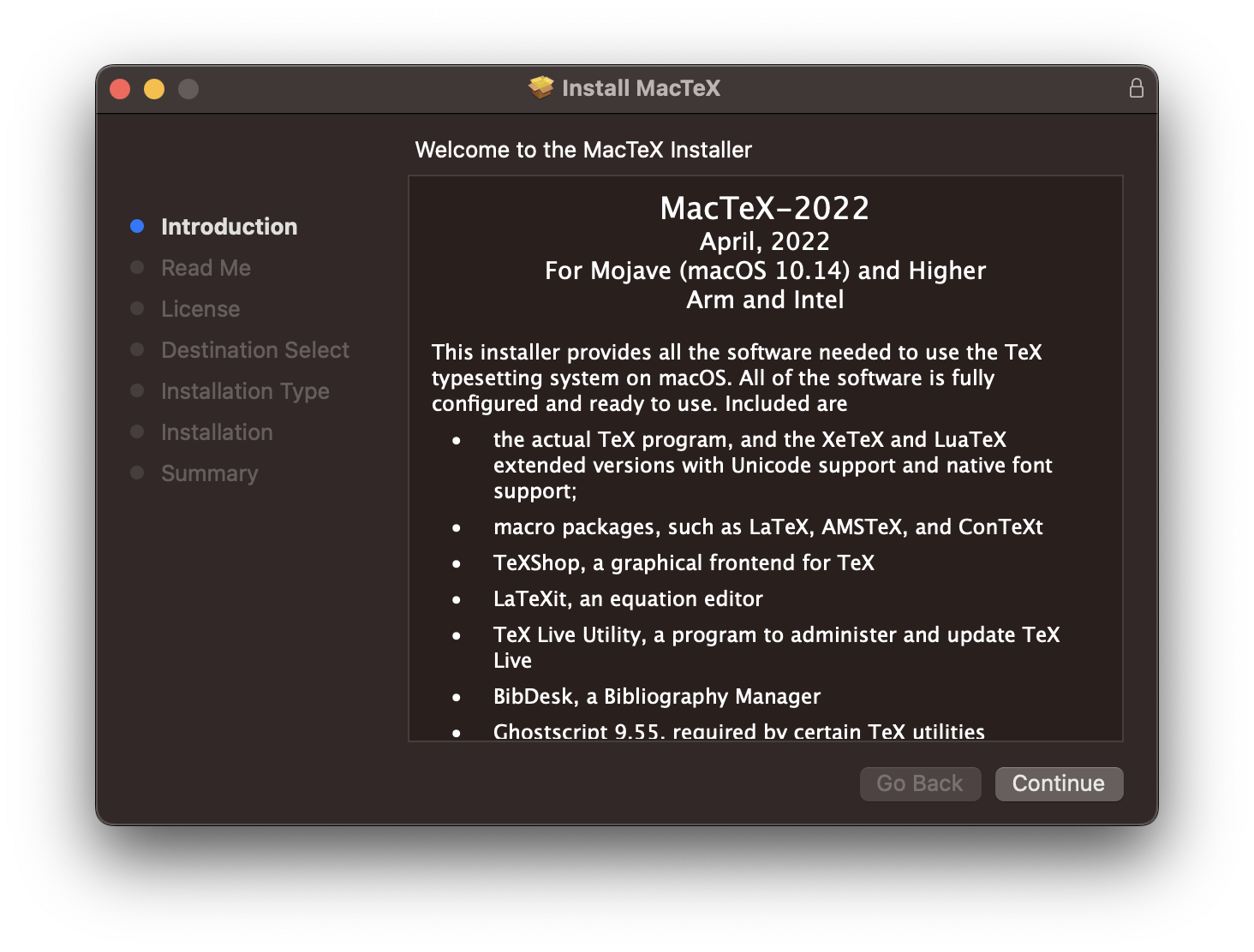The image size is (1254, 952).
Task: Click 'Welcome to the MacTeX Installer' heading
Action: 583,150
